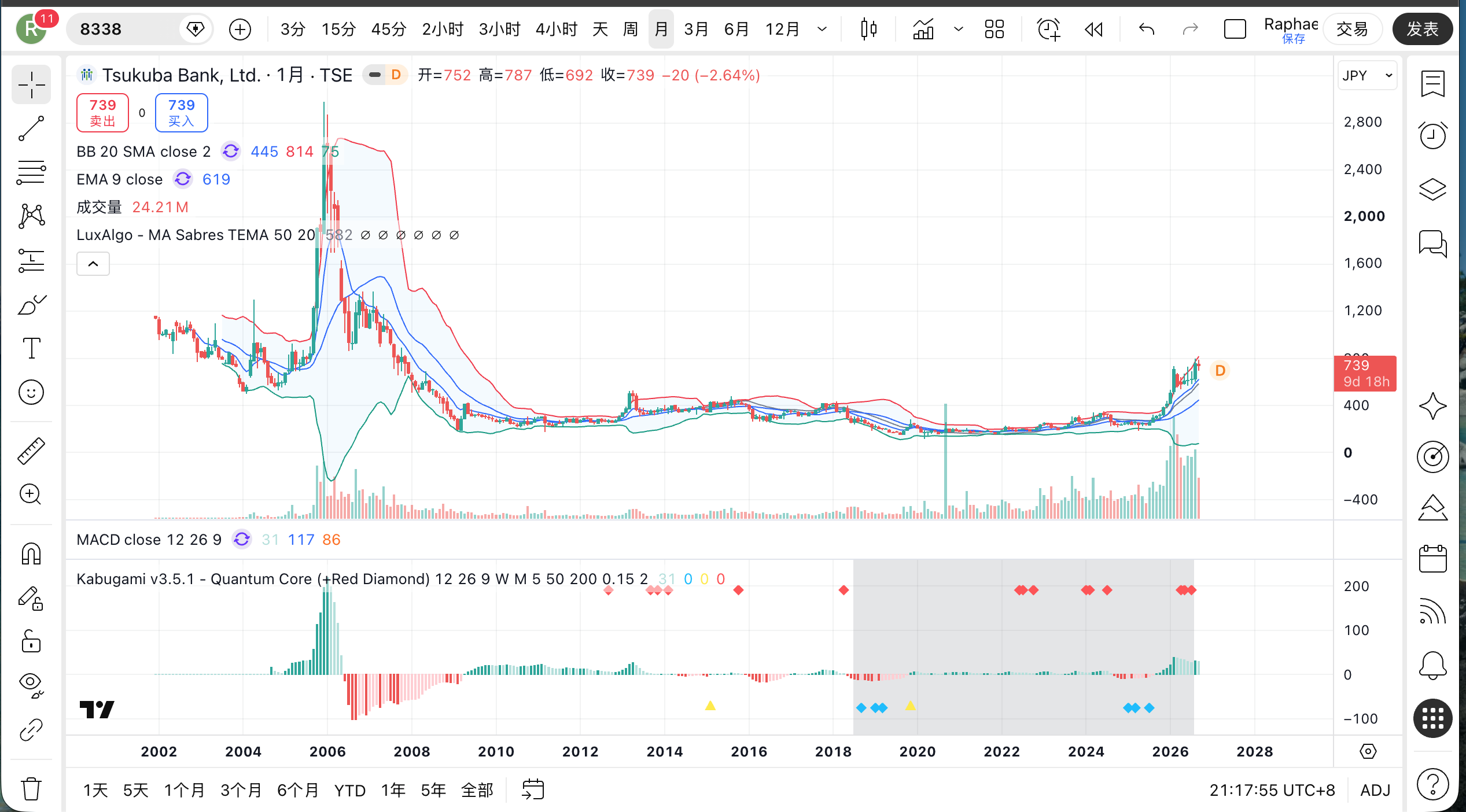Toggle lock all drawings
1466x812 pixels.
click(31, 641)
